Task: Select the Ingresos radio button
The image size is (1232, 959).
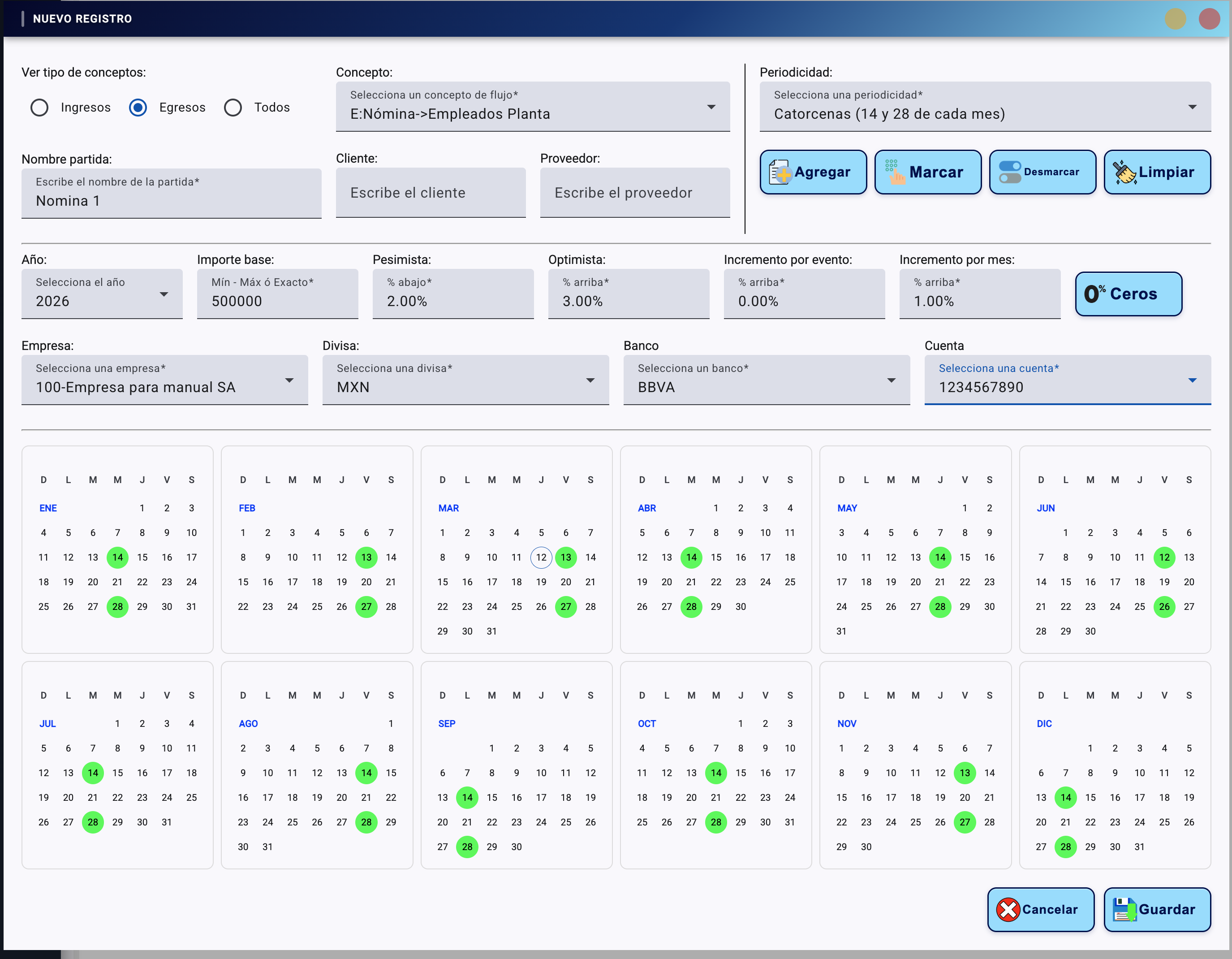Action: (39, 107)
